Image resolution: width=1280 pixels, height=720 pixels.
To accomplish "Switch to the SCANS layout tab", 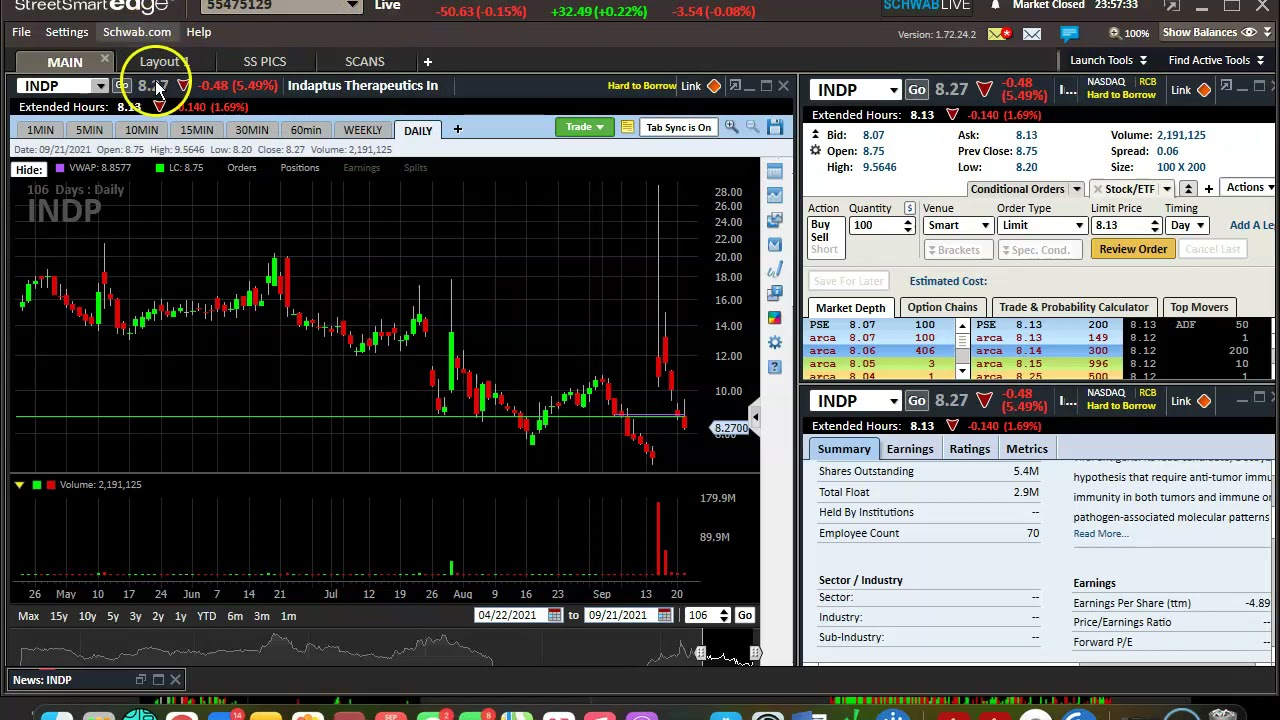I will (x=365, y=62).
